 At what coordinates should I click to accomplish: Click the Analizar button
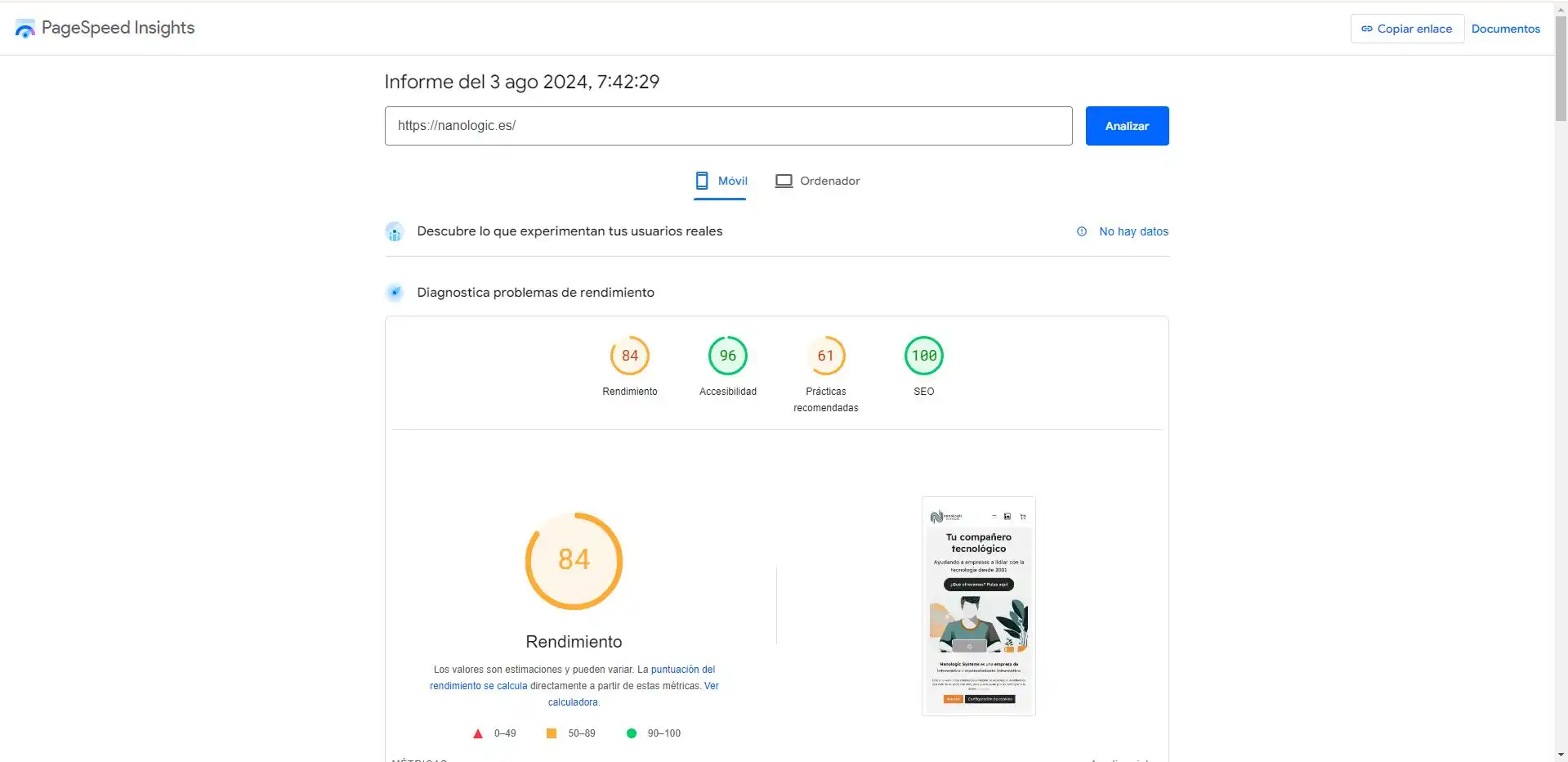[x=1127, y=126]
